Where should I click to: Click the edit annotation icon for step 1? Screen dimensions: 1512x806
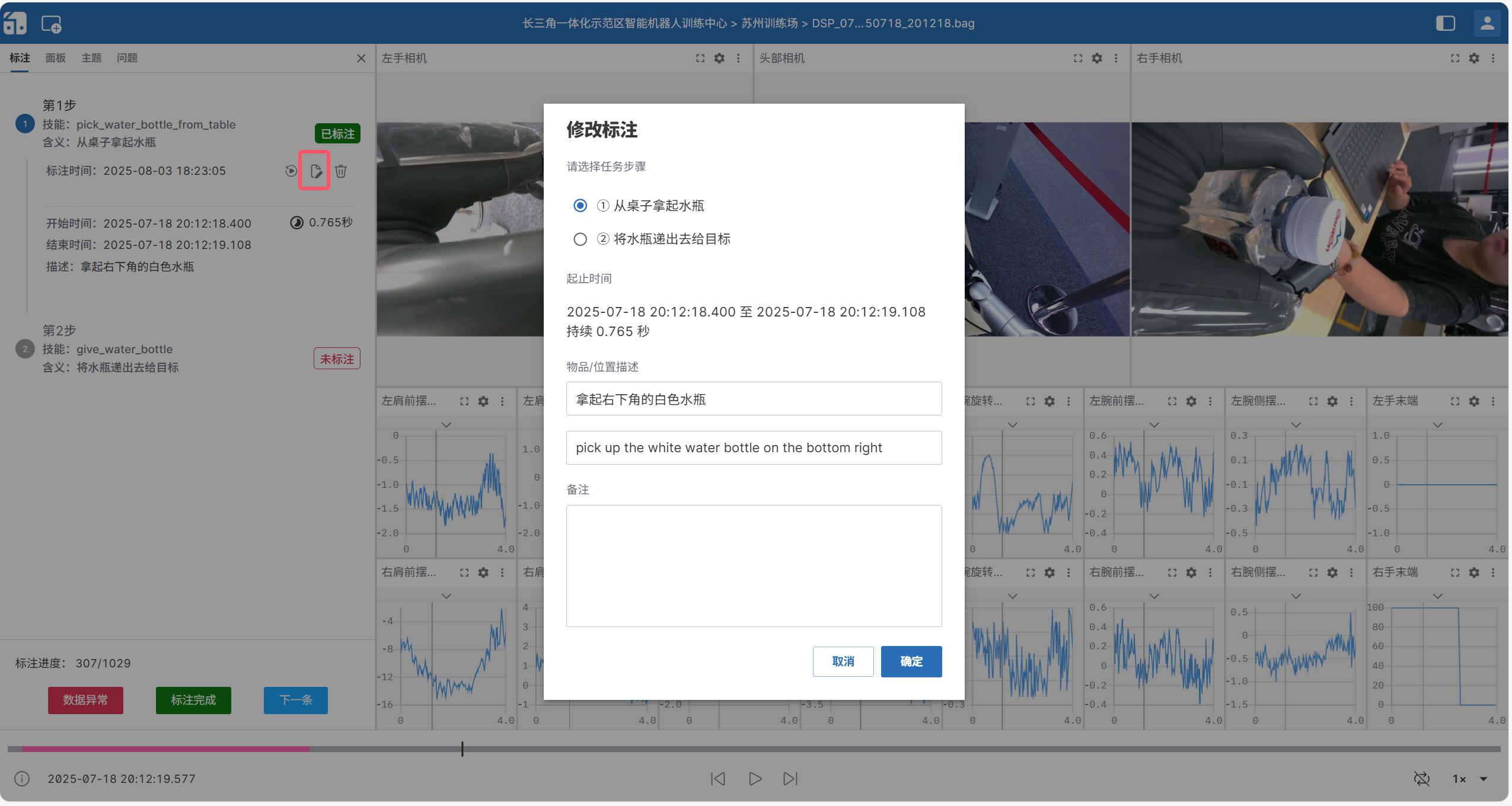pos(316,171)
